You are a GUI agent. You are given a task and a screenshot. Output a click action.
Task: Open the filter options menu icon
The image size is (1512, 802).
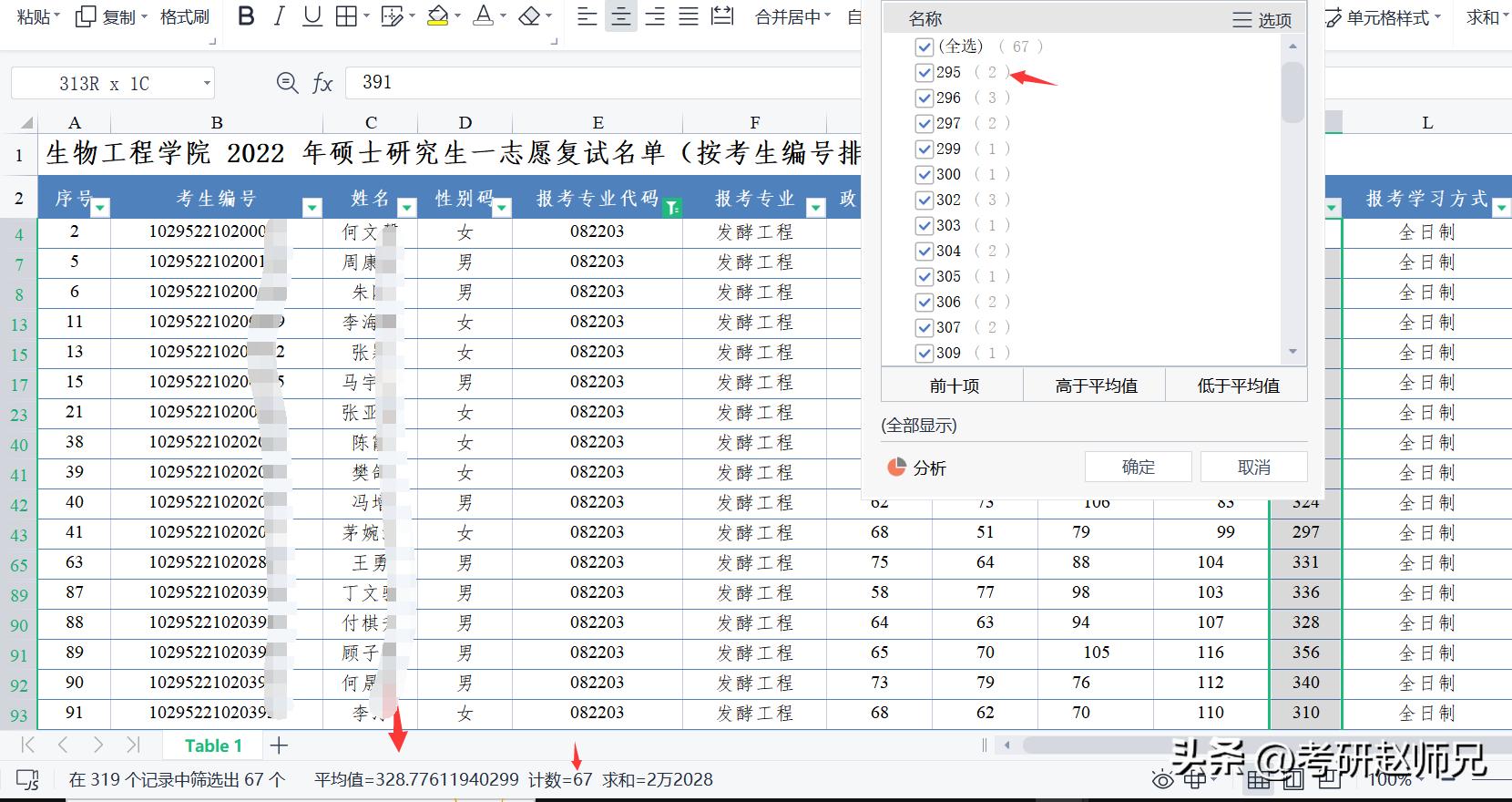1262,19
